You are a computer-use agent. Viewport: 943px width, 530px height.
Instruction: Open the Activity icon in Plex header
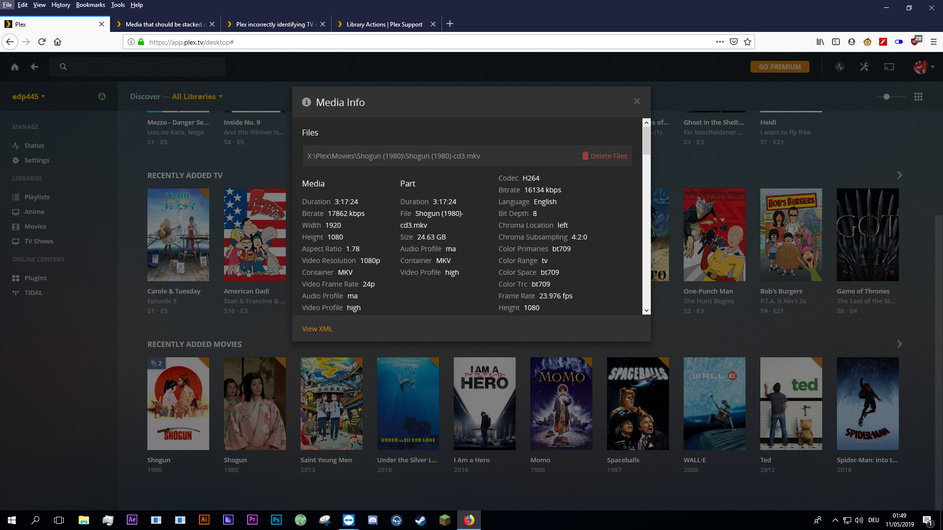pyautogui.click(x=840, y=67)
